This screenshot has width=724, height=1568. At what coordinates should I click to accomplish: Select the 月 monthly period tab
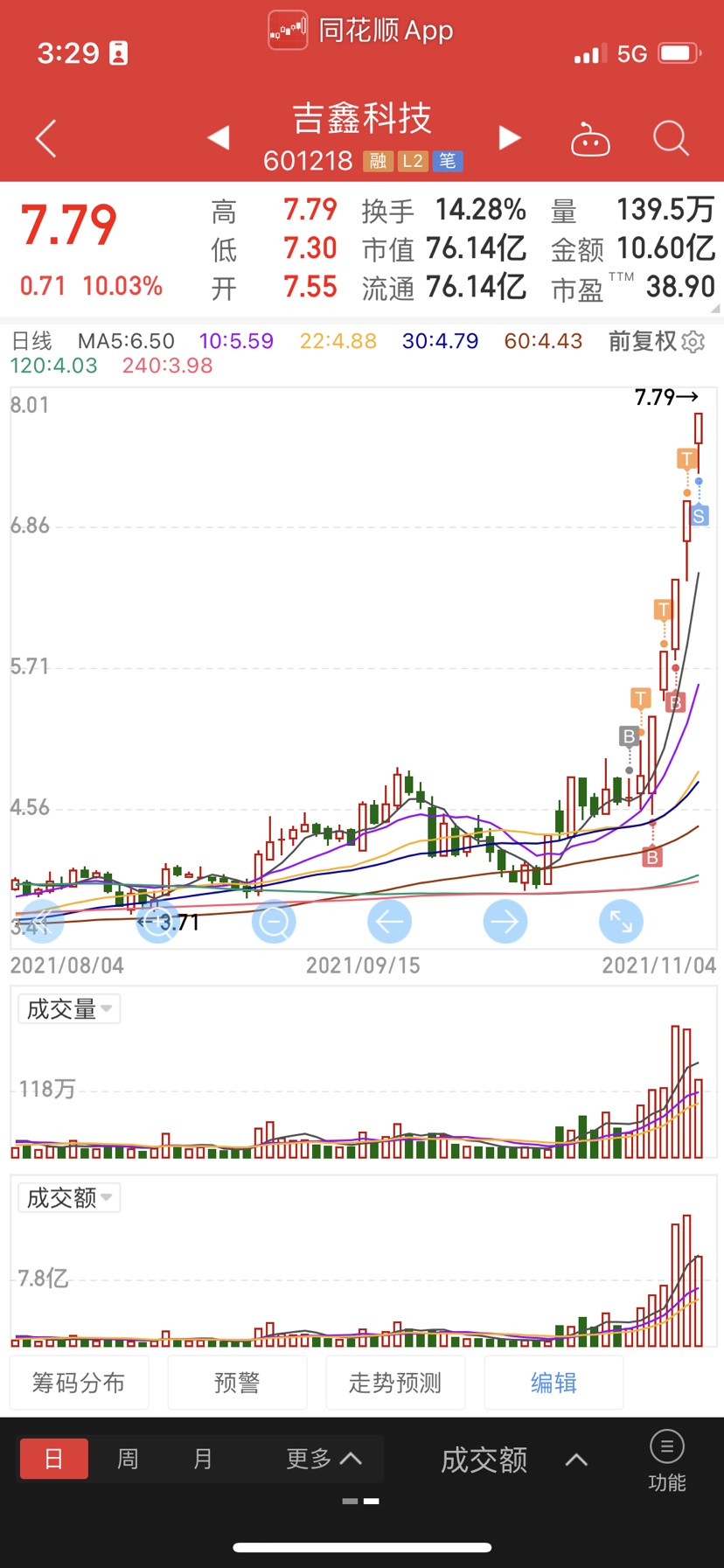(x=203, y=1458)
